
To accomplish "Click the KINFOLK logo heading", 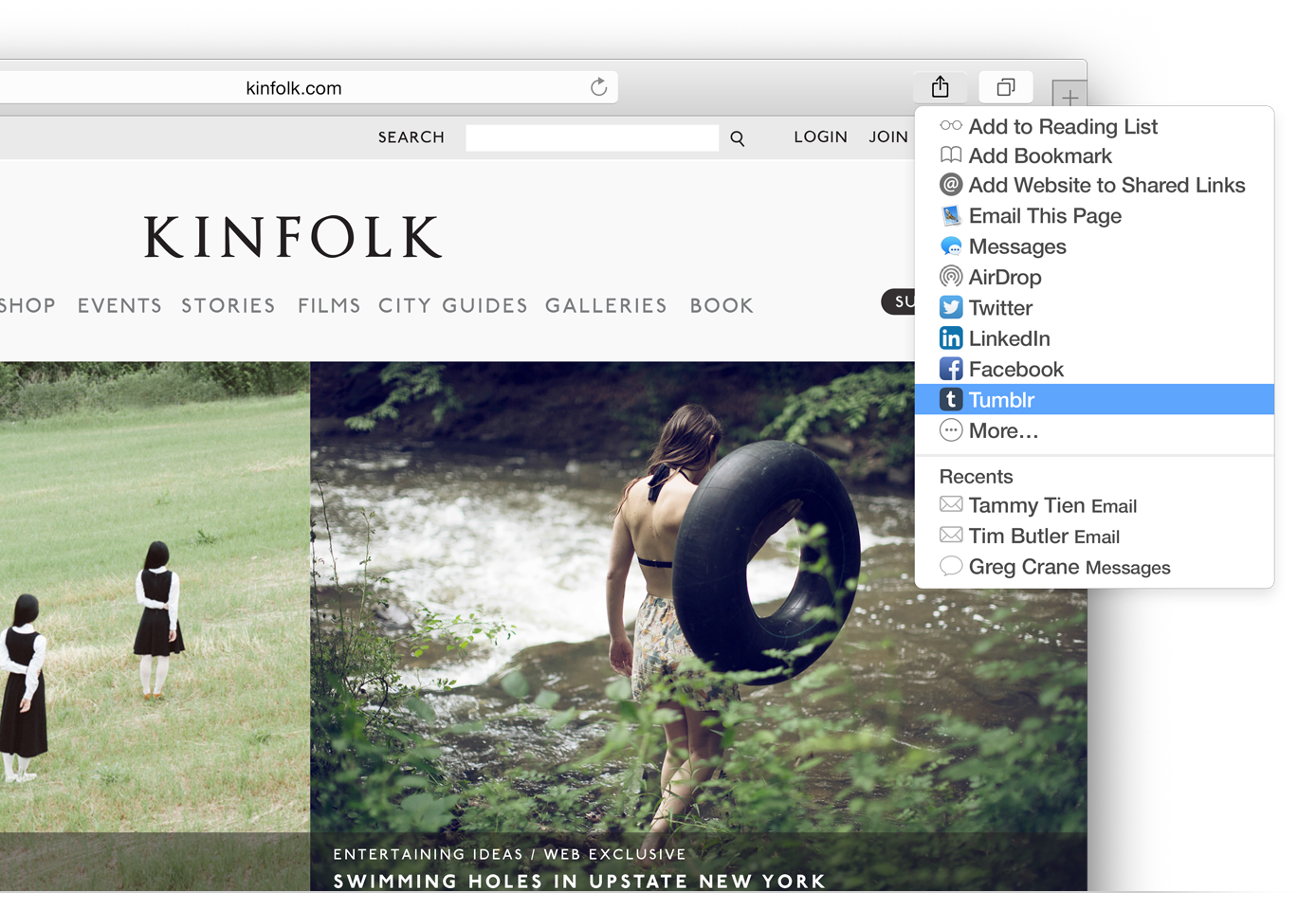I will point(293,237).
